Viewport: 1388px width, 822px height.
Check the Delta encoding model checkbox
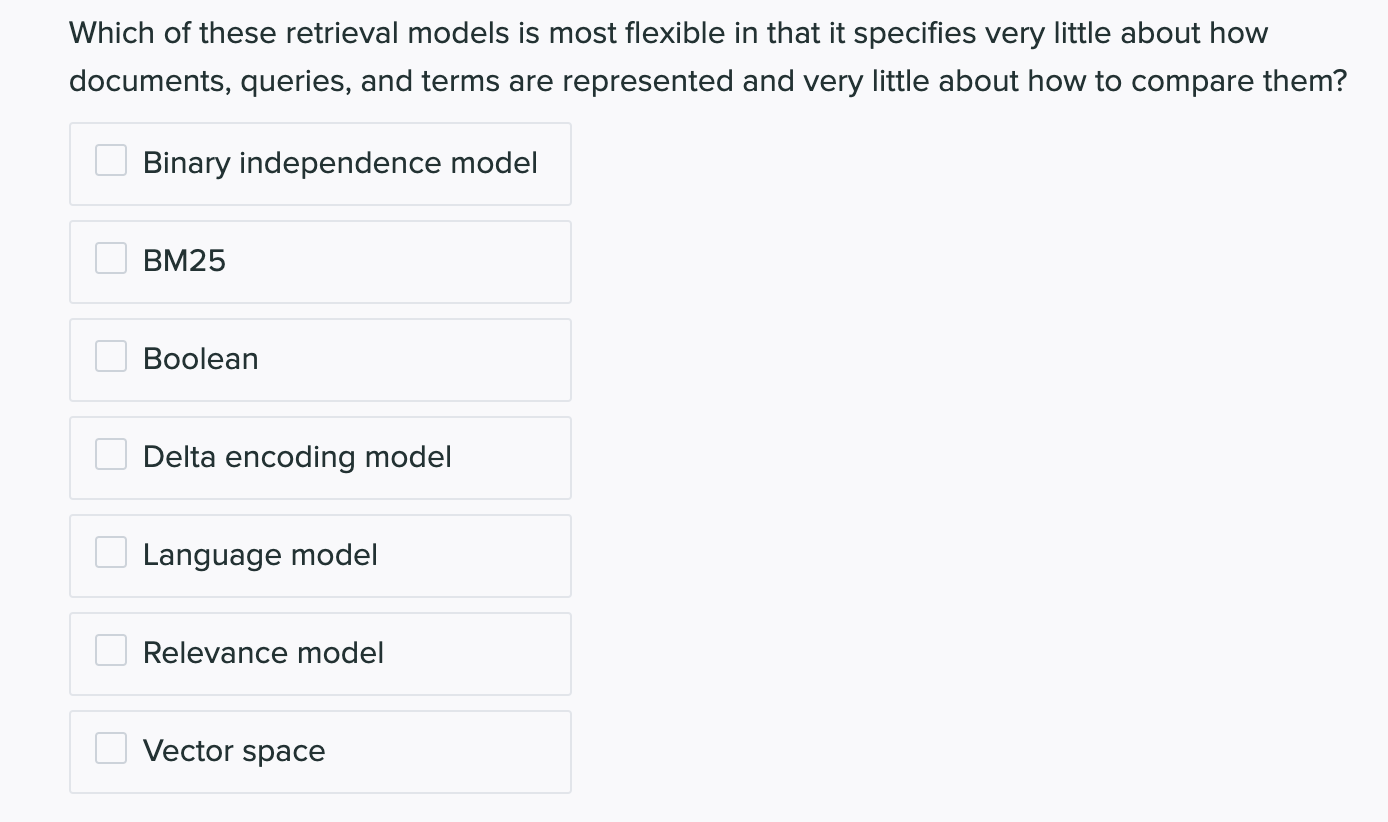click(110, 453)
